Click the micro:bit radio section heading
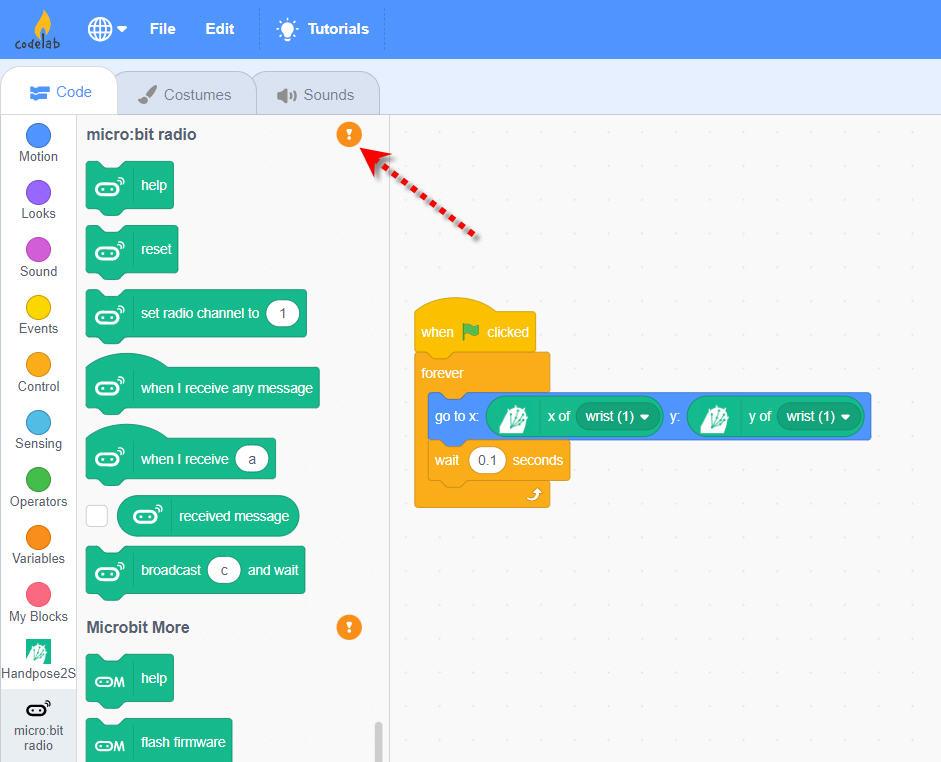The height and width of the screenshot is (762, 941). 141,134
